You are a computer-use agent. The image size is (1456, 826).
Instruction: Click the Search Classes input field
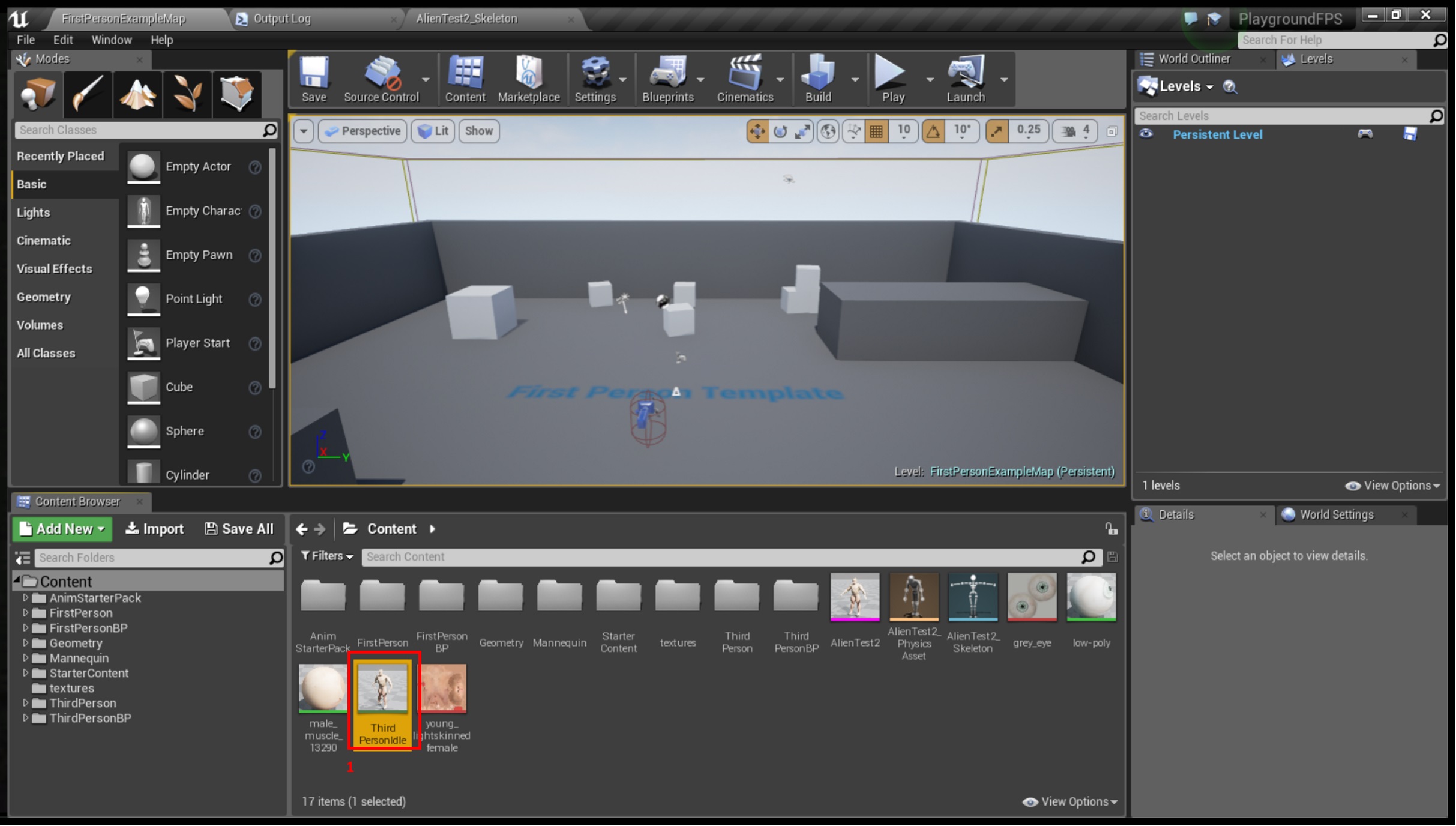coord(146,130)
